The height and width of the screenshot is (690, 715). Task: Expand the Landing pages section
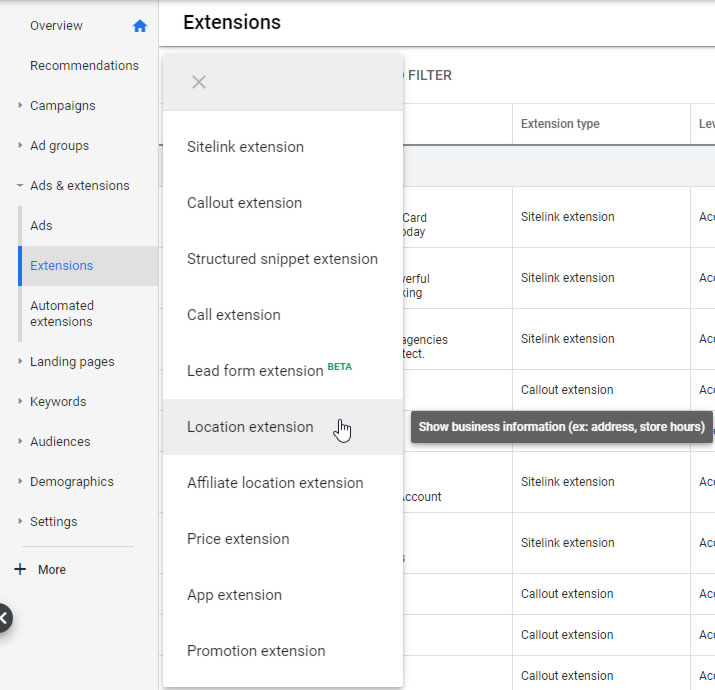click(20, 361)
